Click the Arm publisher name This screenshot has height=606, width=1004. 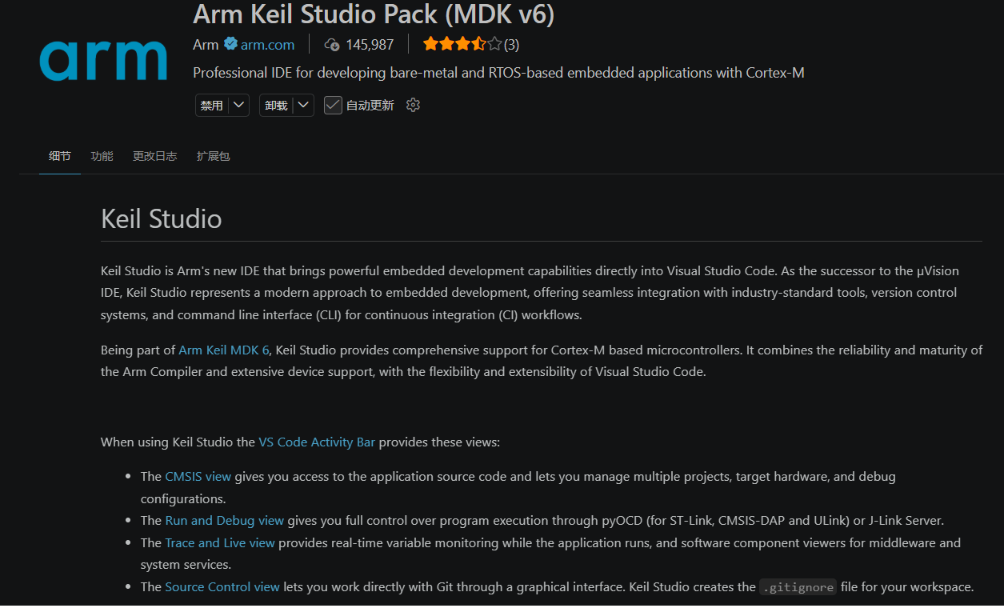click(206, 45)
